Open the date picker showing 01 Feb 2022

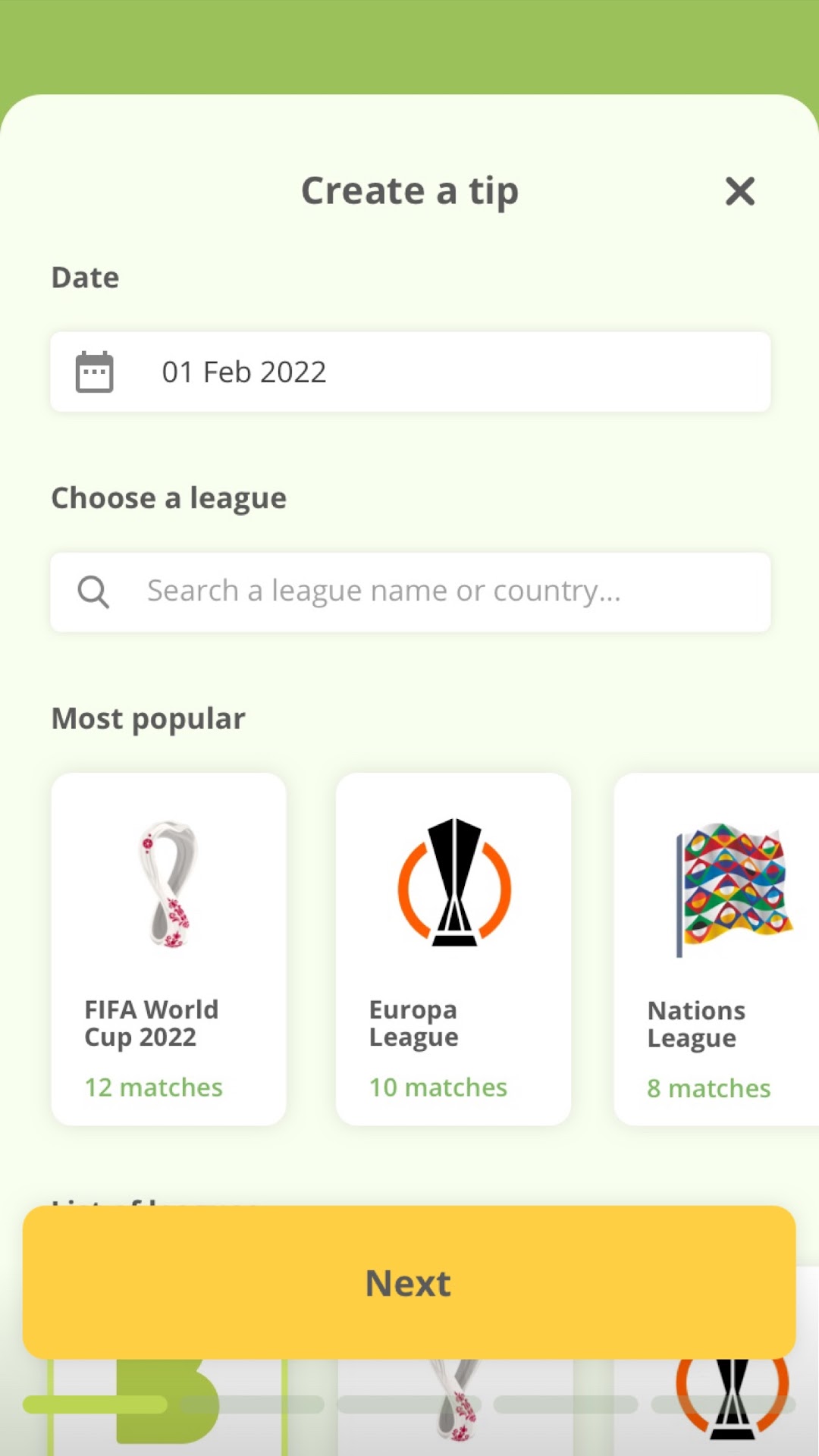[410, 372]
